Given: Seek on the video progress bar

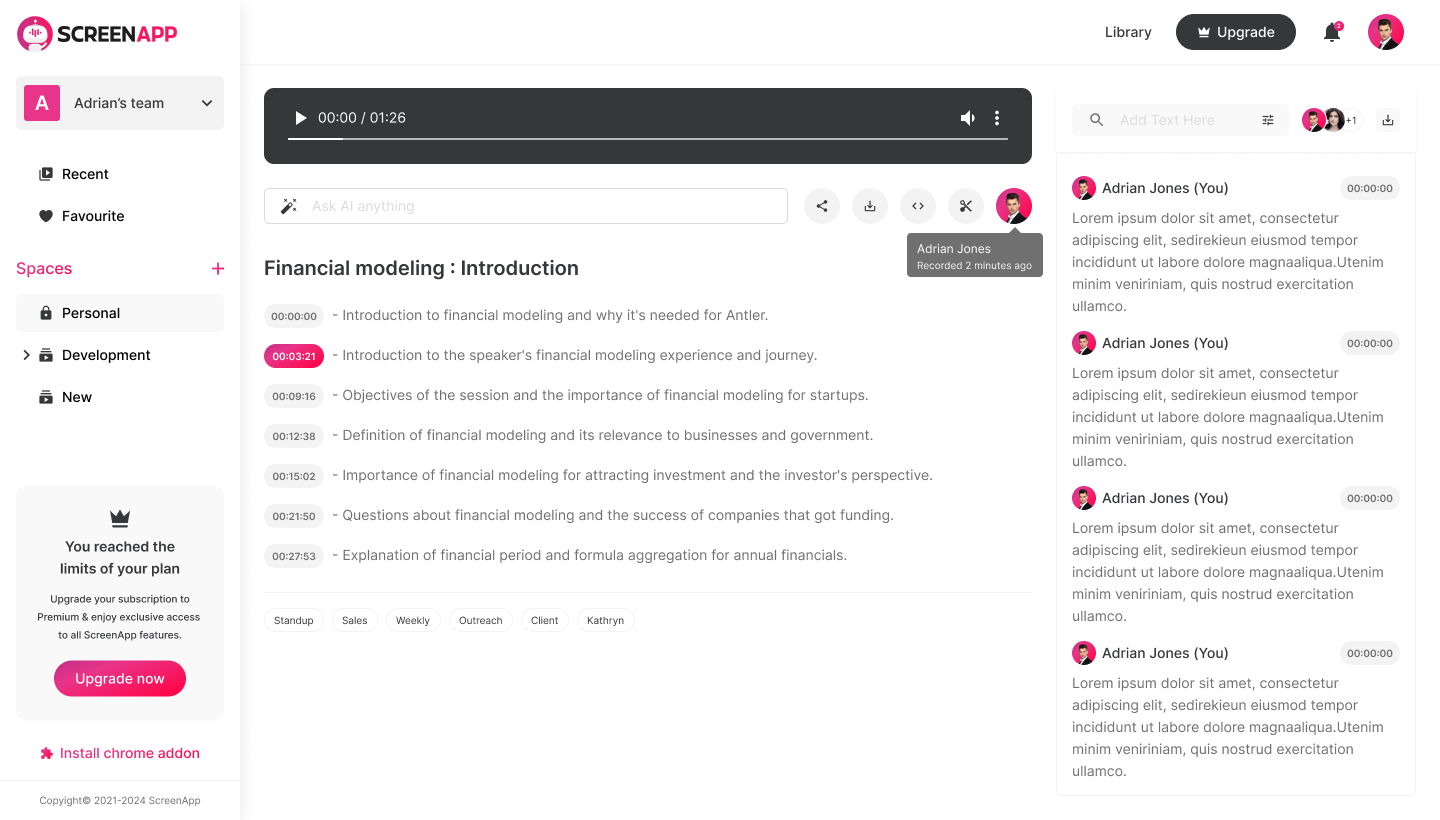Looking at the screenshot, I should (x=648, y=139).
